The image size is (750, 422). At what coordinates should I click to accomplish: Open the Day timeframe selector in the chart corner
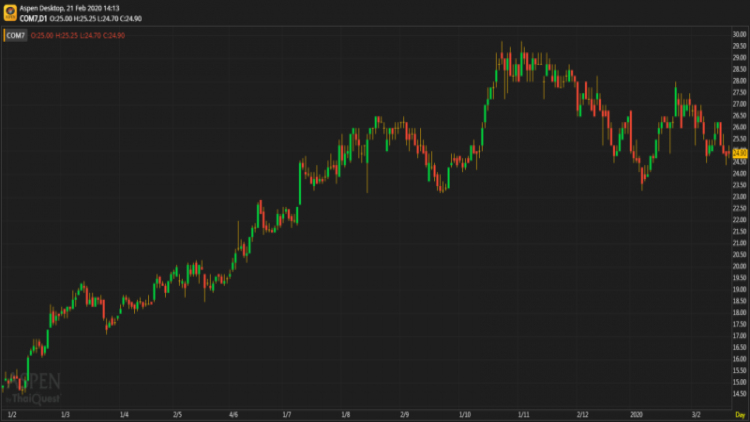pyautogui.click(x=740, y=415)
